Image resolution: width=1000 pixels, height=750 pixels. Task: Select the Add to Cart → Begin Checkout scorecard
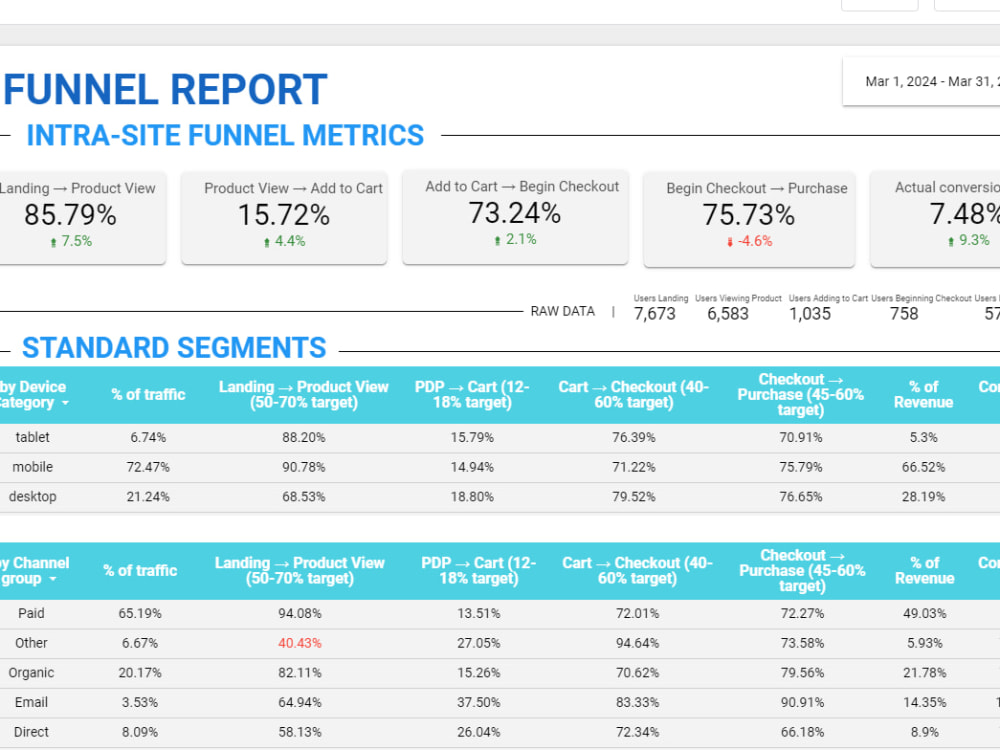515,216
